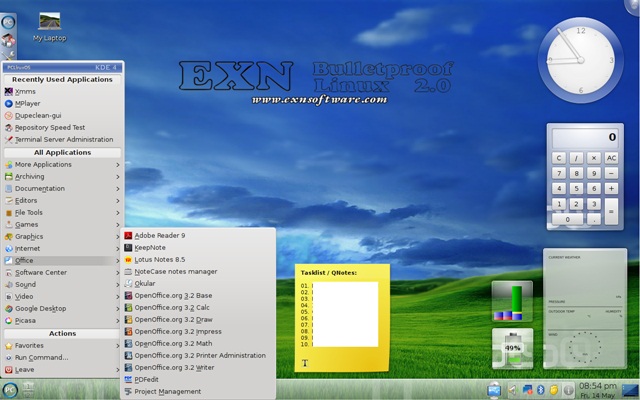Expand the Games submenu
Viewport: 640px width, 400px height.
coord(62,224)
